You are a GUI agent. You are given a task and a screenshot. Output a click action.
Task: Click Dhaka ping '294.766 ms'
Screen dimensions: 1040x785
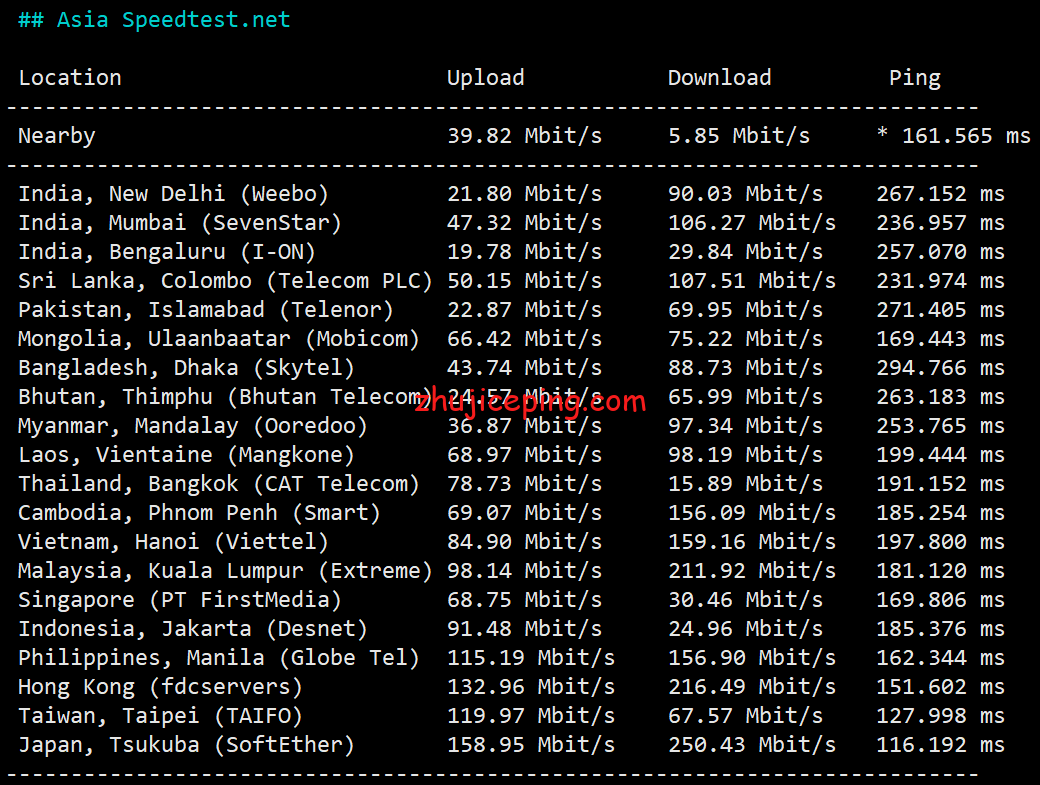click(x=941, y=368)
